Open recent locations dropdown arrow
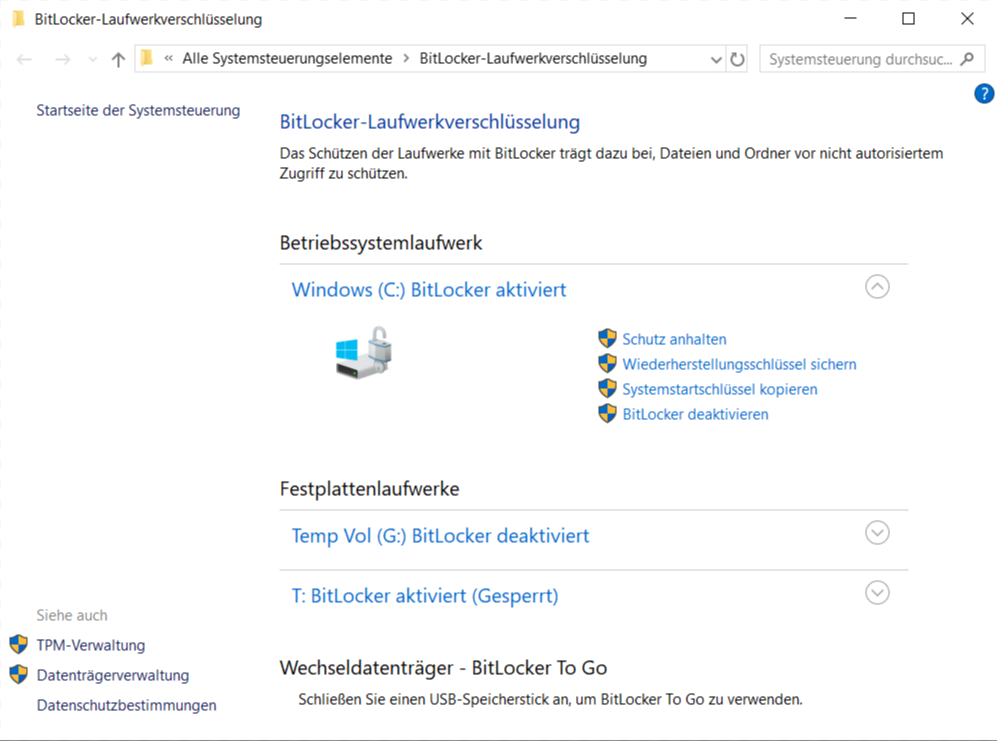This screenshot has width=997, height=741. (x=93, y=60)
